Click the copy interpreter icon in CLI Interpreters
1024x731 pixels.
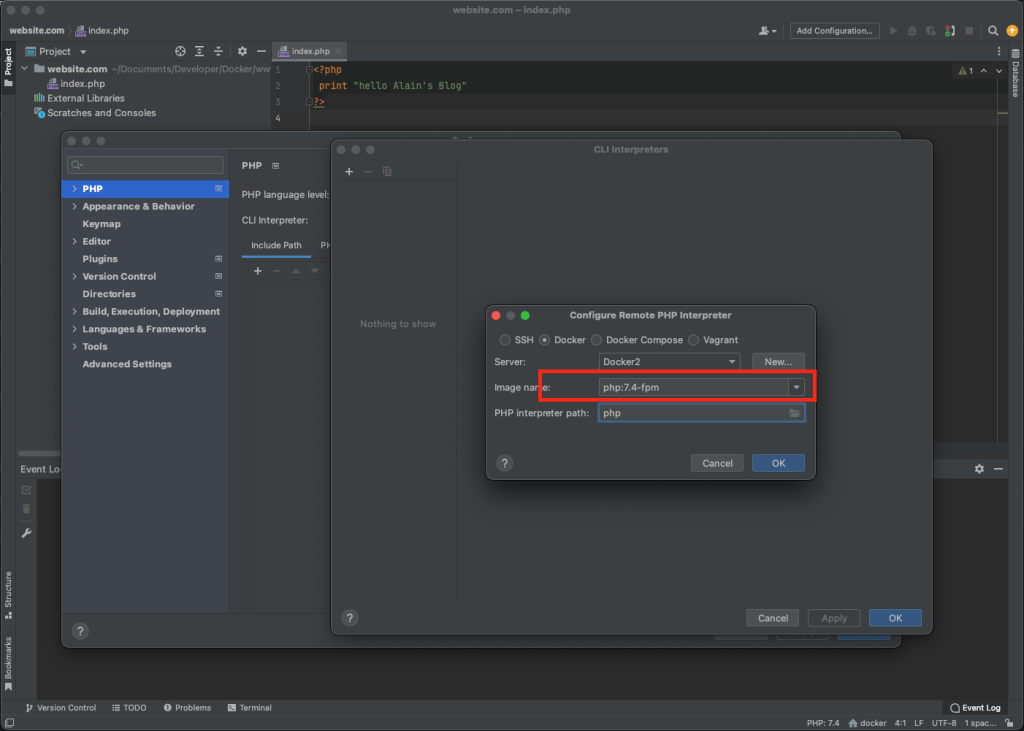pyautogui.click(x=387, y=171)
